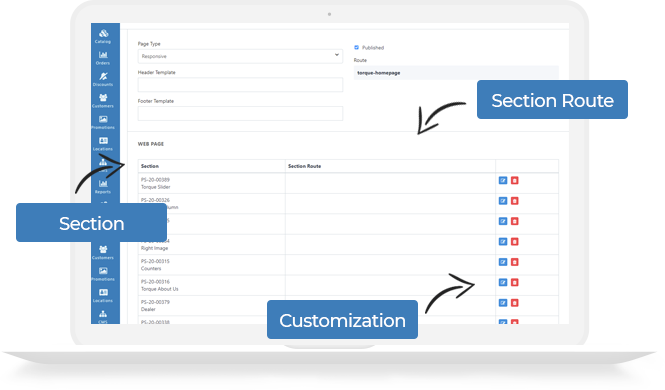Open Reports in the sidebar
This screenshot has height=390, width=665.
pos(103,187)
